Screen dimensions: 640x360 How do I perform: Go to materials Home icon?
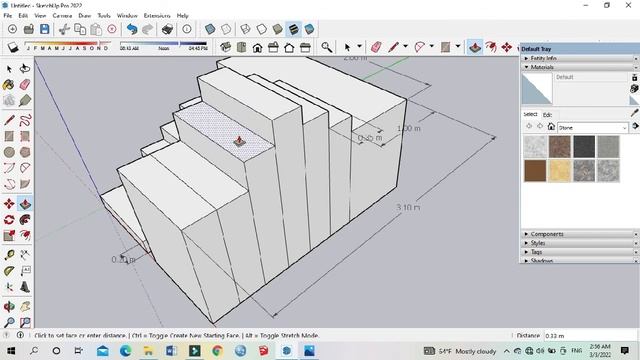click(x=551, y=127)
